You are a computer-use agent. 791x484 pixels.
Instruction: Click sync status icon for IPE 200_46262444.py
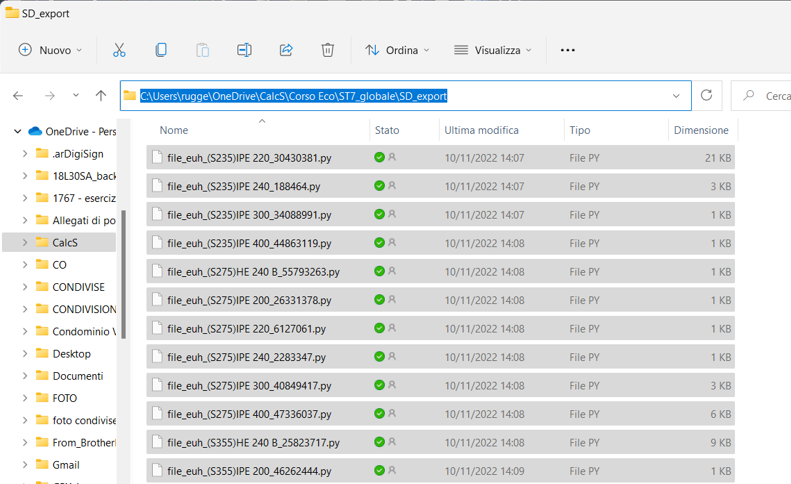[x=379, y=470]
